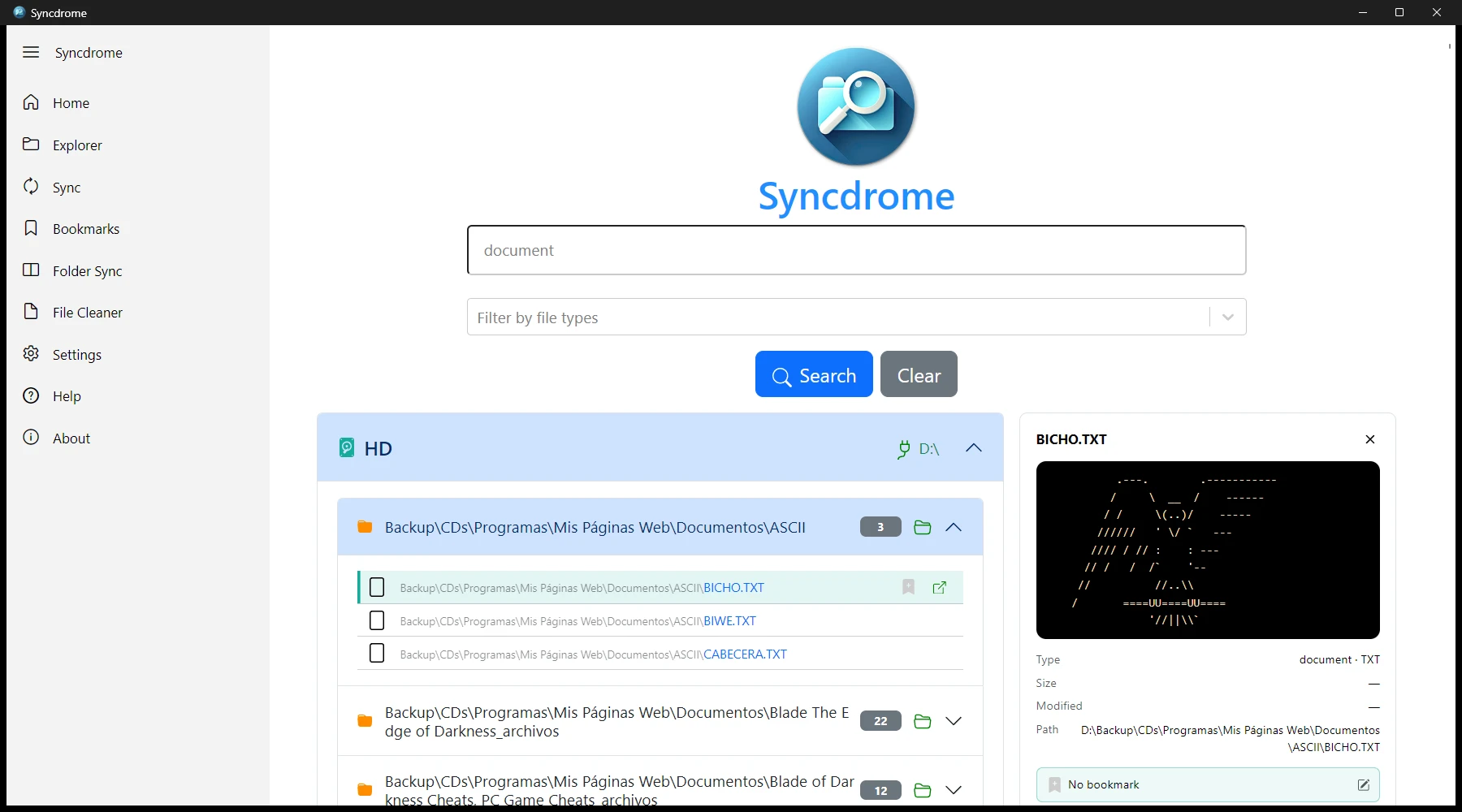Click the Folder Sync columns icon

[31, 270]
